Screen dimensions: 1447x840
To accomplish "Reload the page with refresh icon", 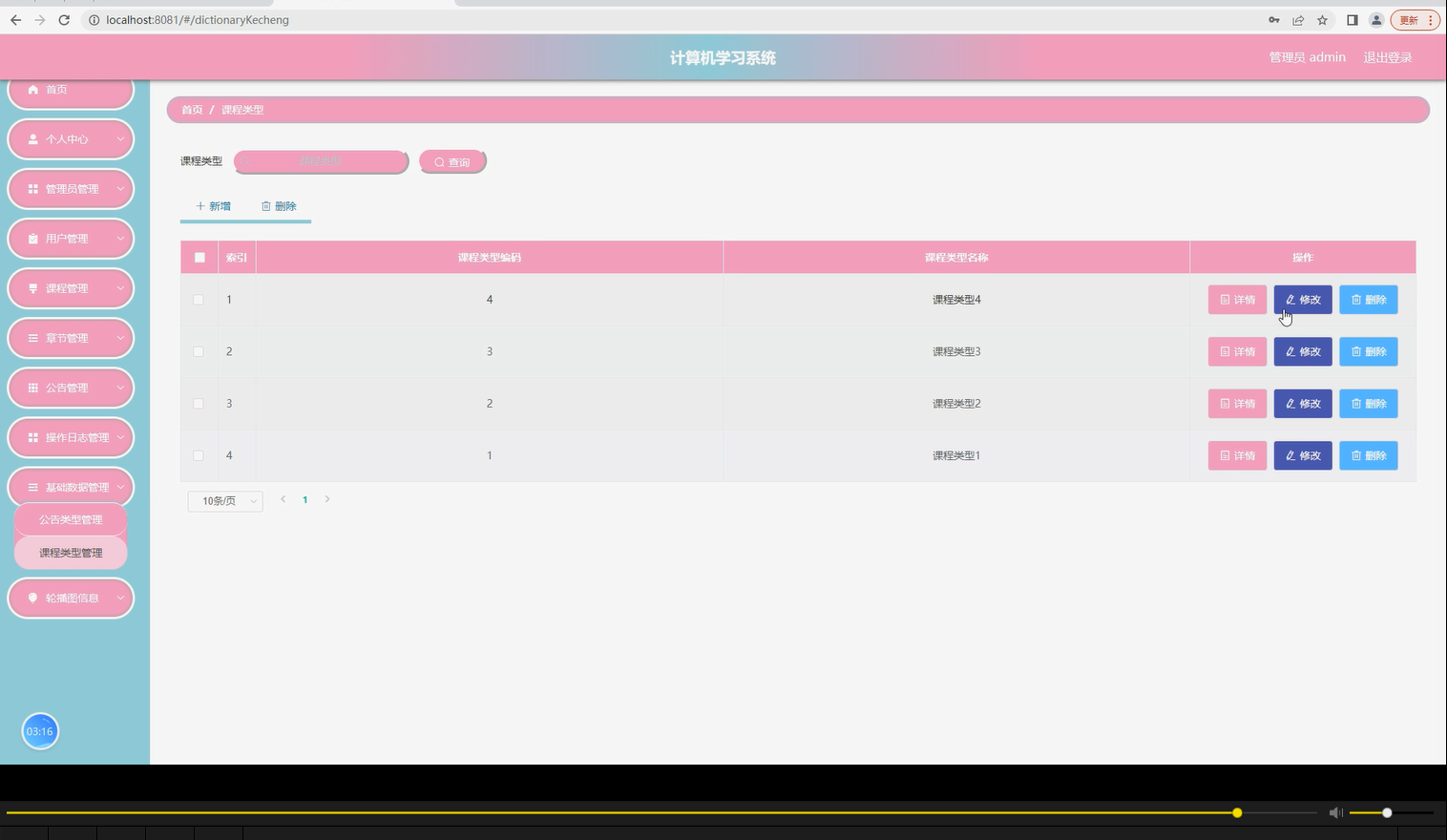I will click(64, 20).
